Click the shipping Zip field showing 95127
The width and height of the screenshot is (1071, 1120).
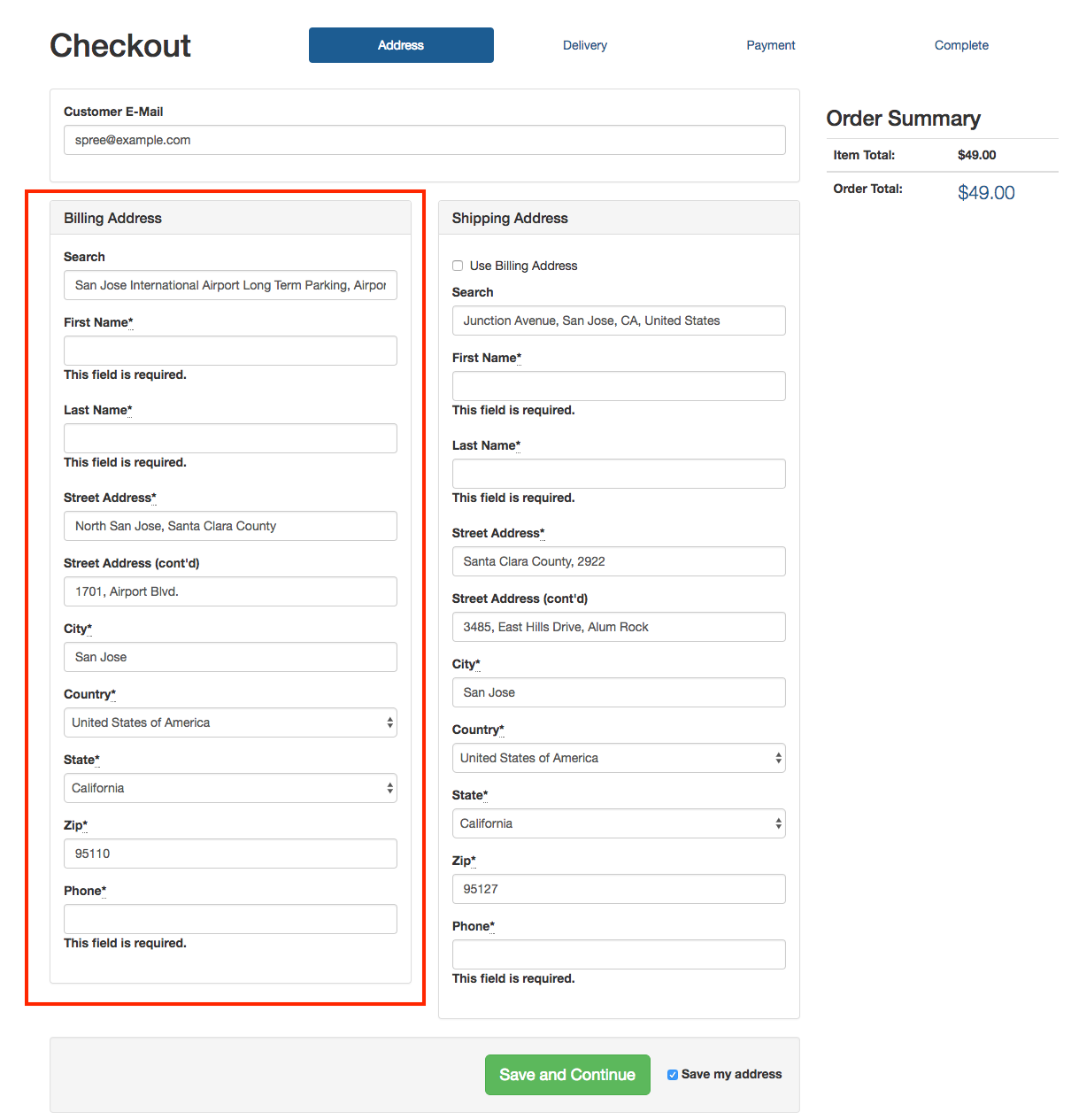pyautogui.click(x=619, y=889)
